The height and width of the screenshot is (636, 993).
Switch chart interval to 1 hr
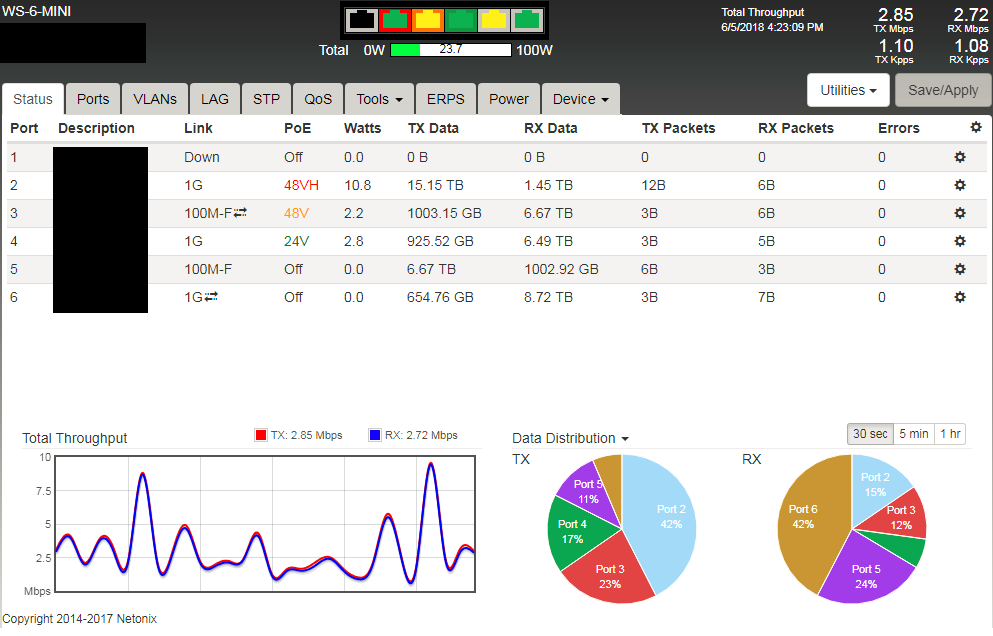[950, 434]
